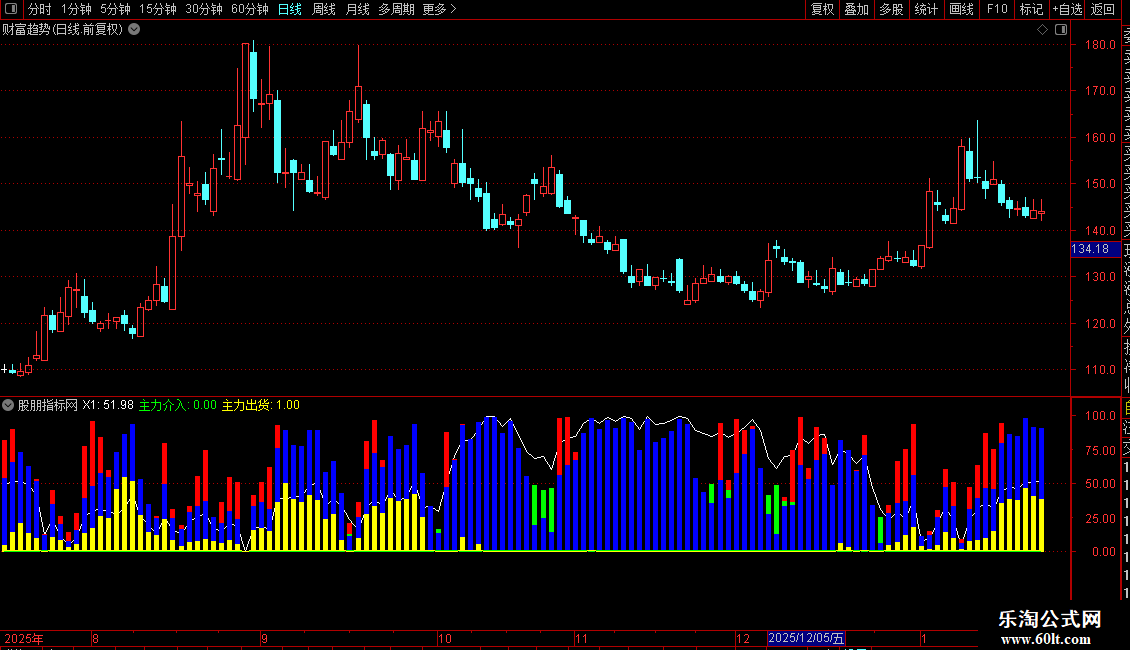
Task: Click month 12 marker on time axis
Action: coord(743,638)
